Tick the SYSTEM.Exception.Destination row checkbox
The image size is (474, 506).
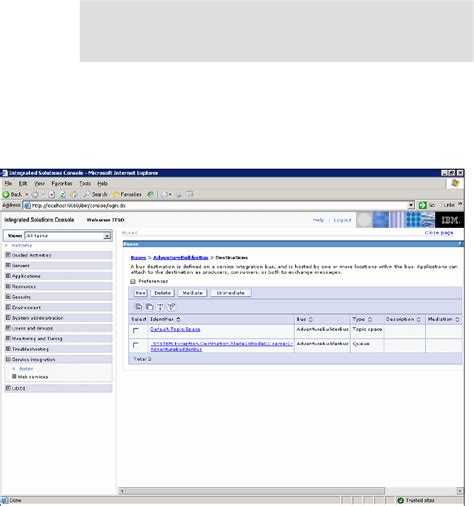(136, 345)
